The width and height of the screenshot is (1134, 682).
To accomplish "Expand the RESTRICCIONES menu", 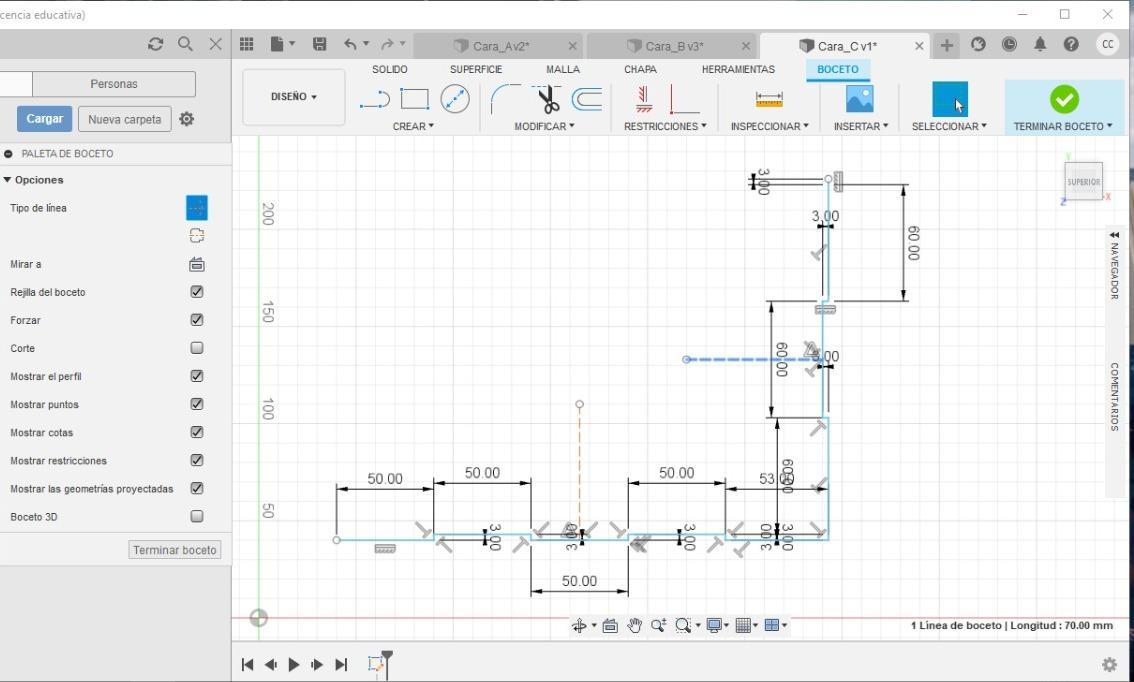I will [665, 126].
